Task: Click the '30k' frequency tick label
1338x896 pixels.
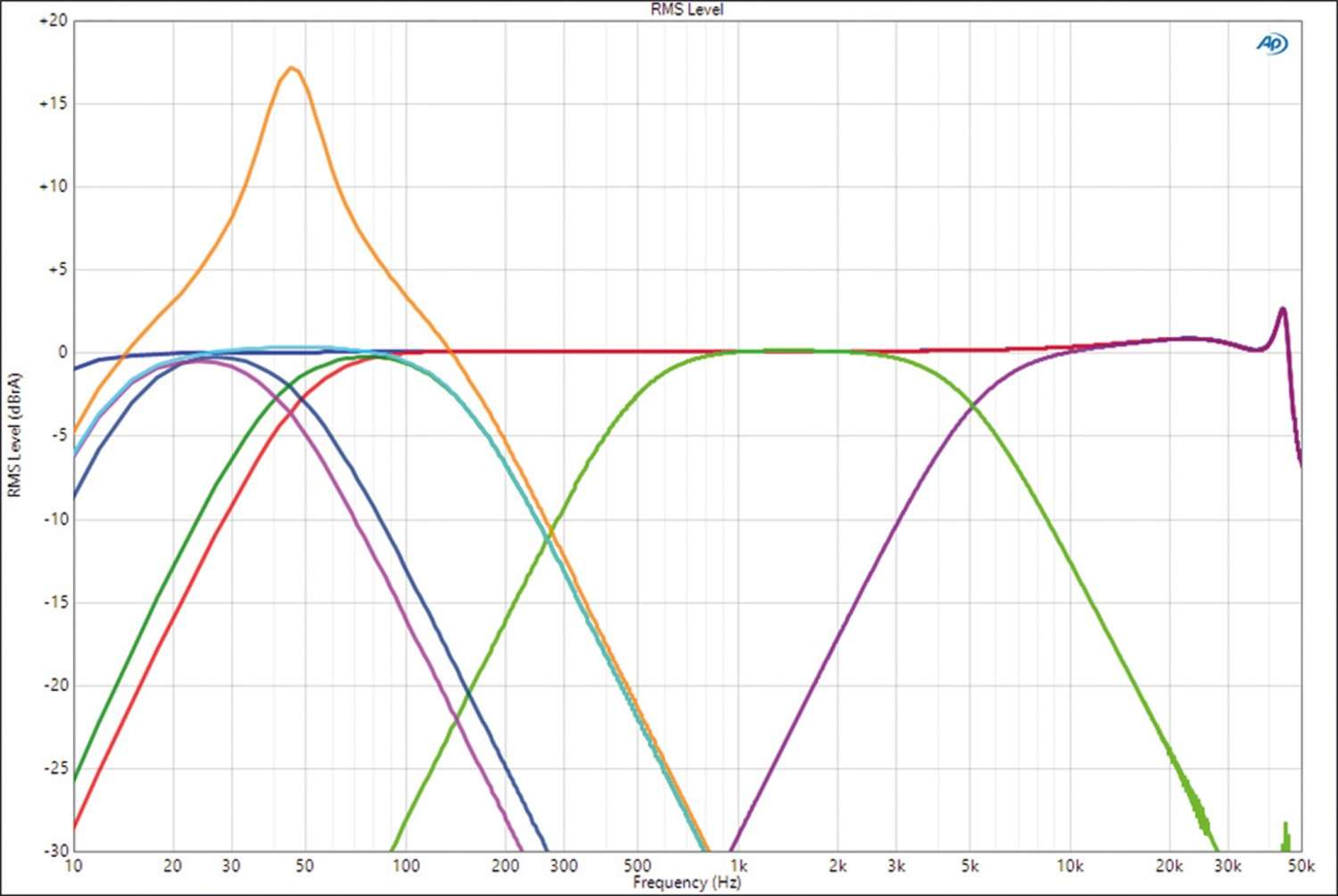Action: point(1228,866)
